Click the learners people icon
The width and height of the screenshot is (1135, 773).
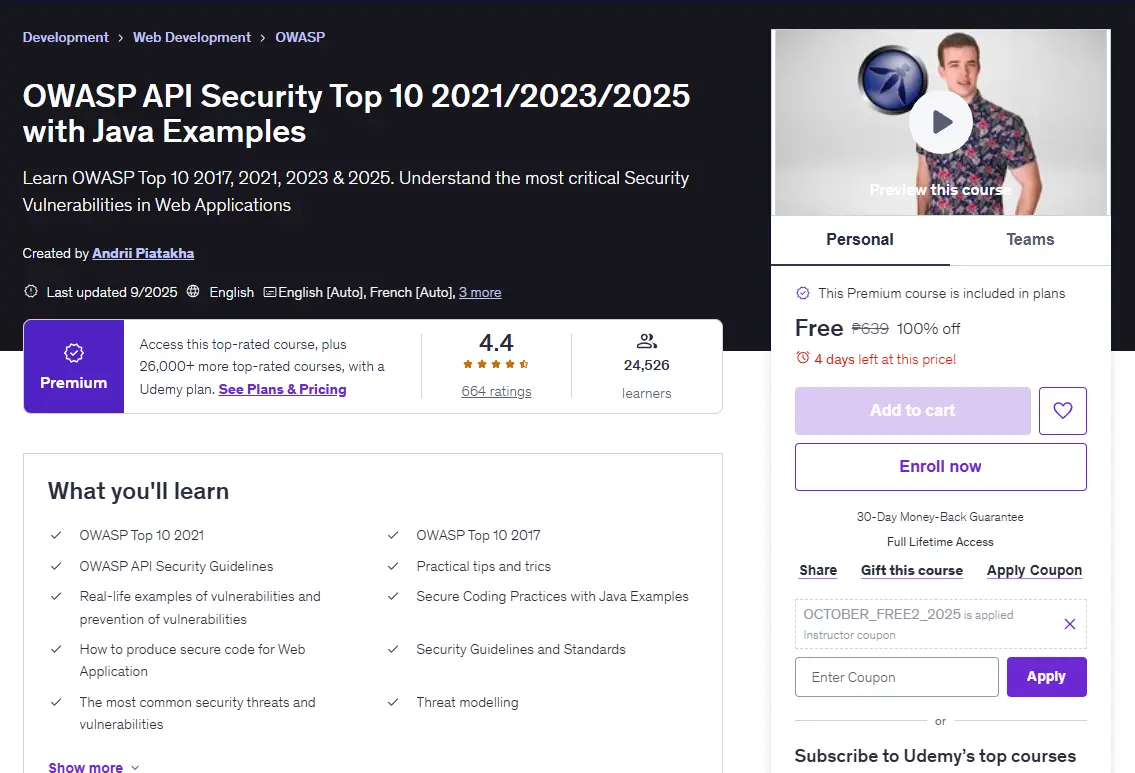pos(646,341)
